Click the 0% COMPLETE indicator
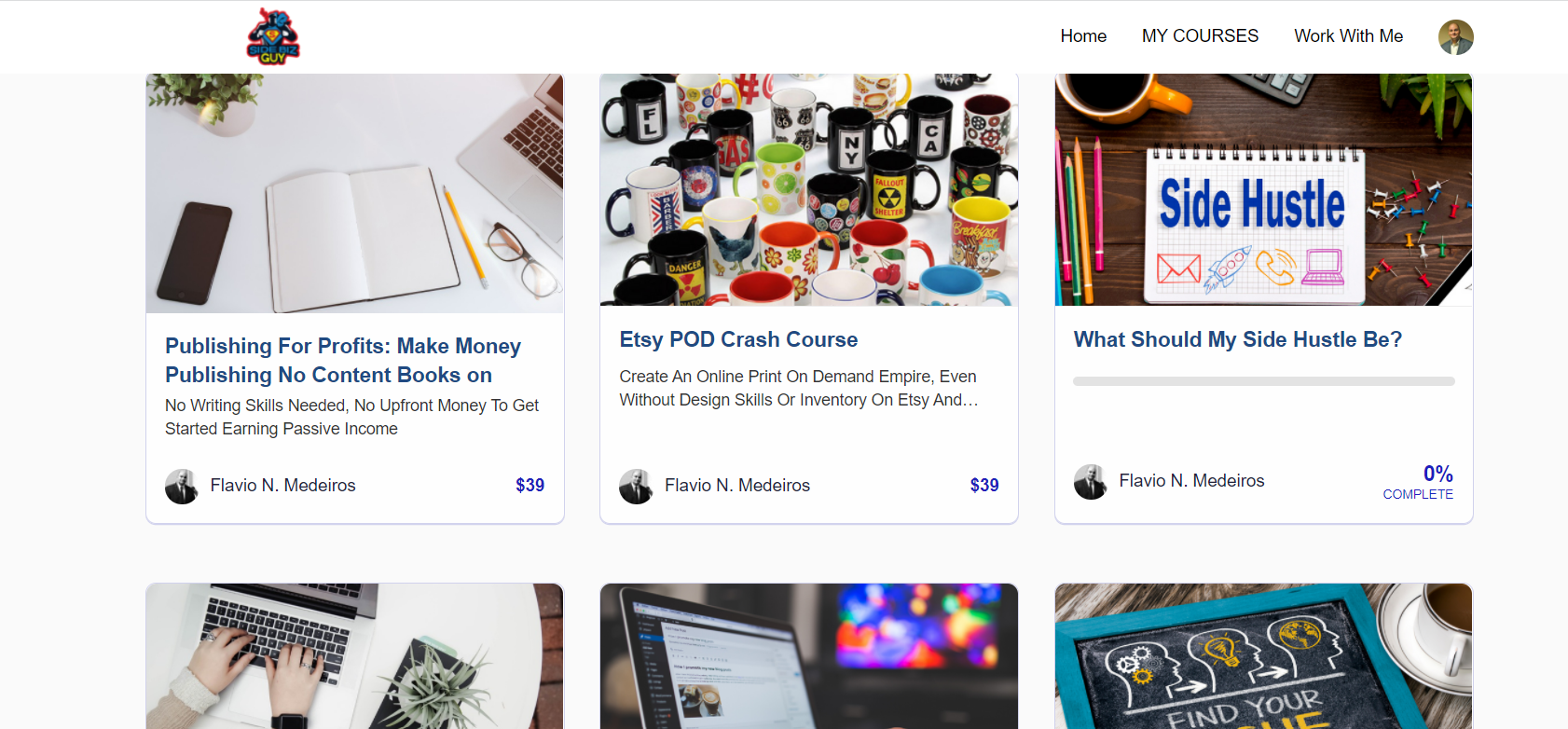The width and height of the screenshot is (1568, 729). 1418,482
